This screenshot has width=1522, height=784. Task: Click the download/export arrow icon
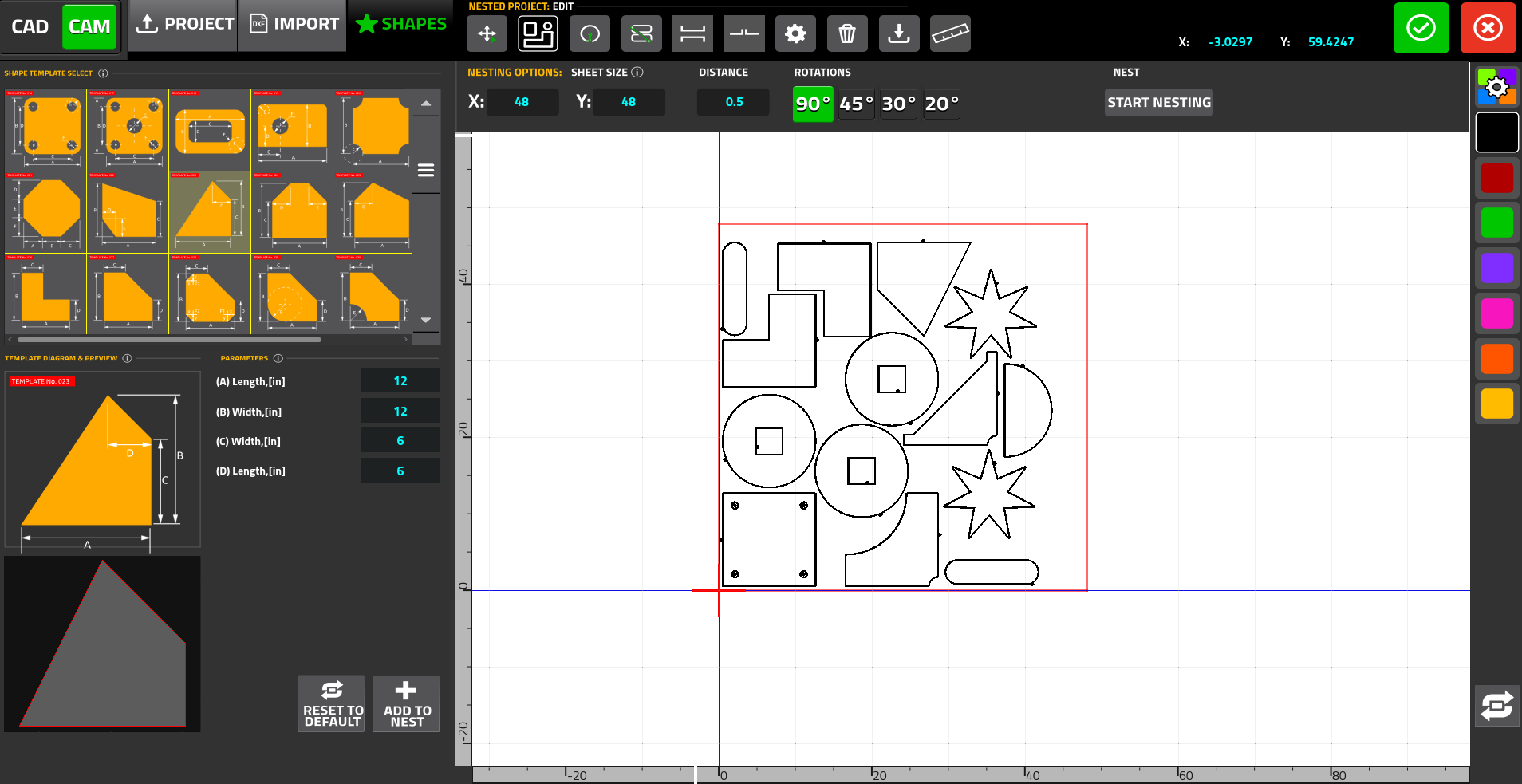point(898,33)
